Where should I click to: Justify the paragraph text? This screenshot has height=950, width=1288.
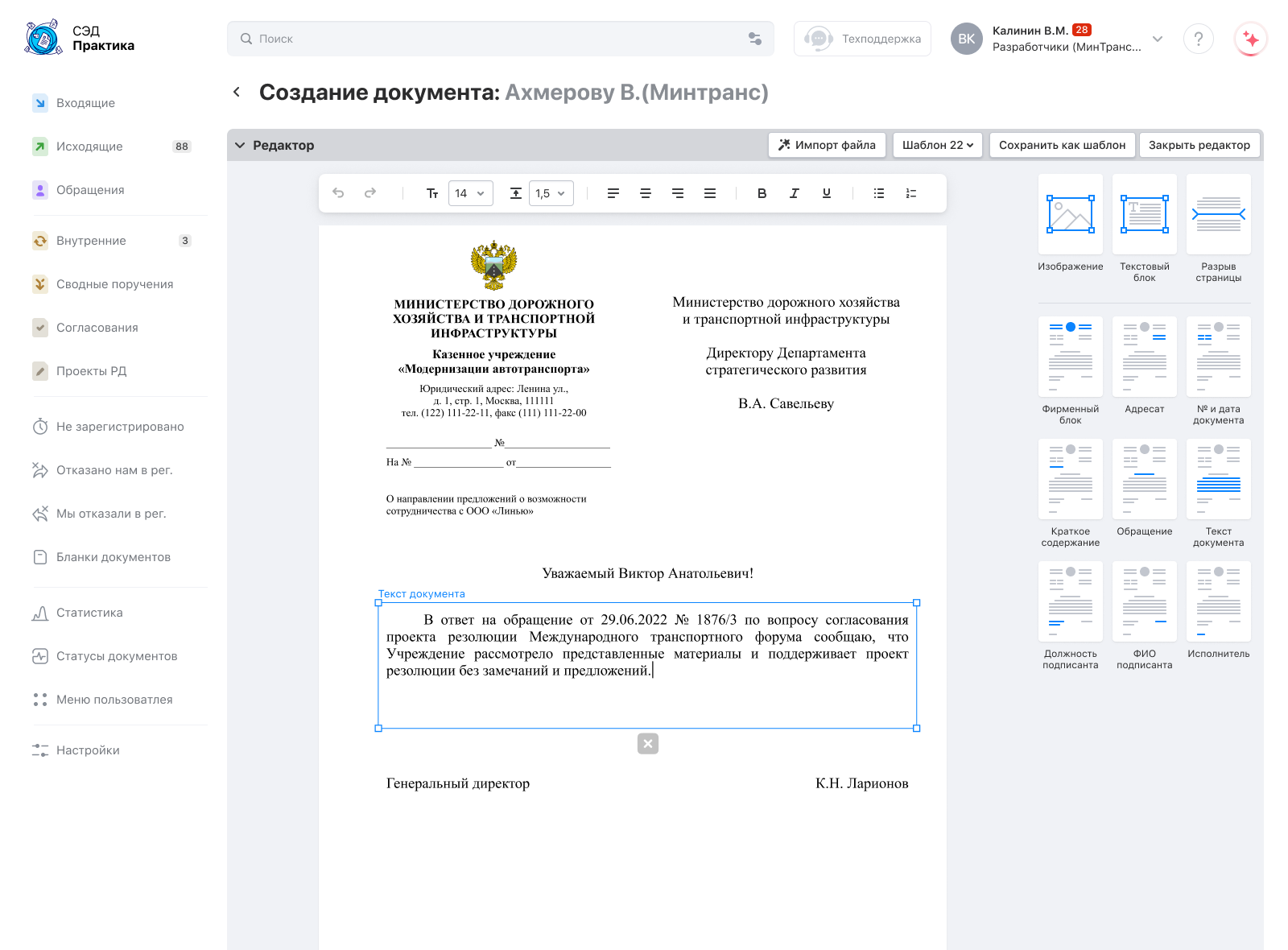click(x=710, y=193)
